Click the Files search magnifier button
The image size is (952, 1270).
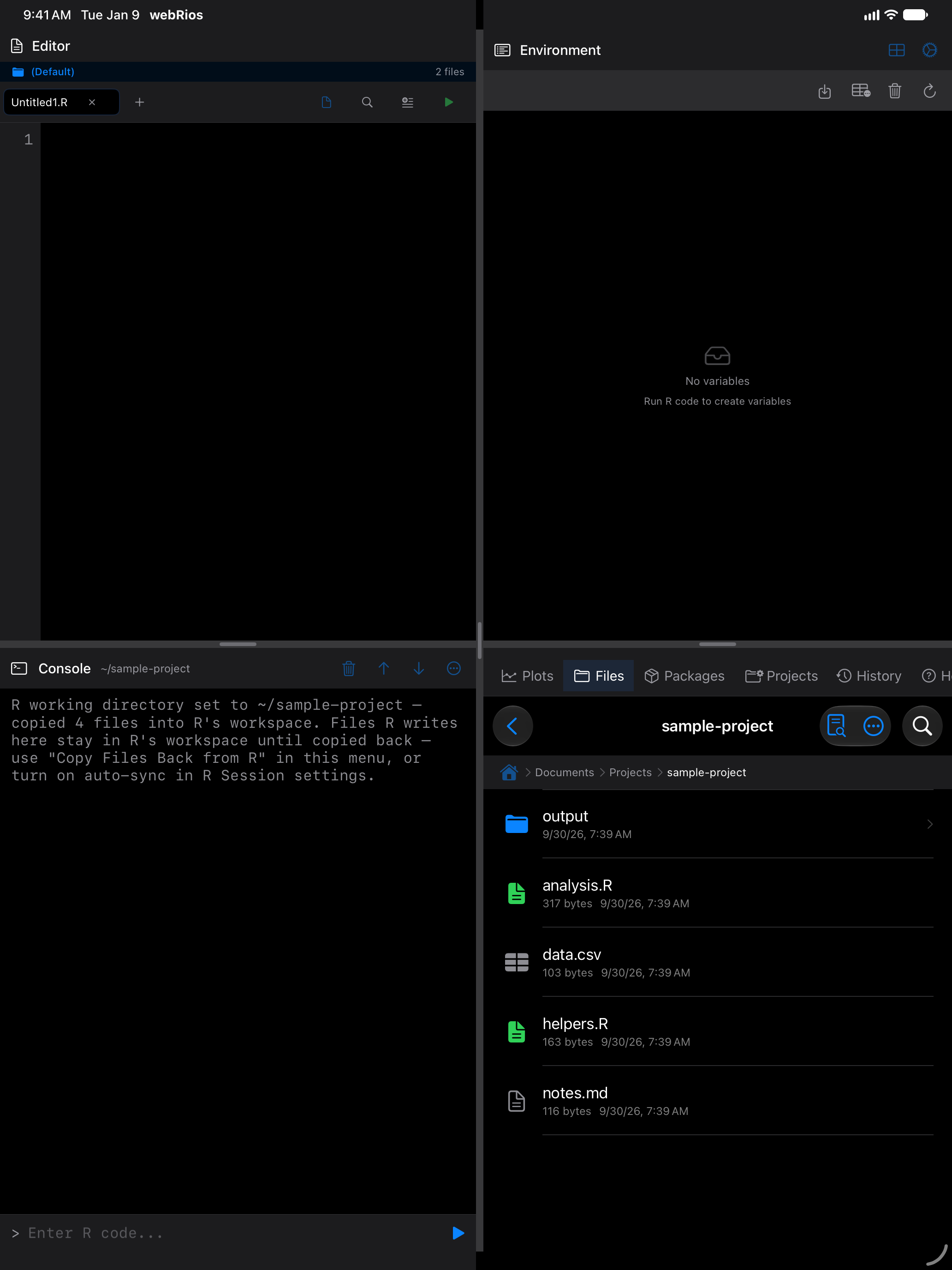922,726
